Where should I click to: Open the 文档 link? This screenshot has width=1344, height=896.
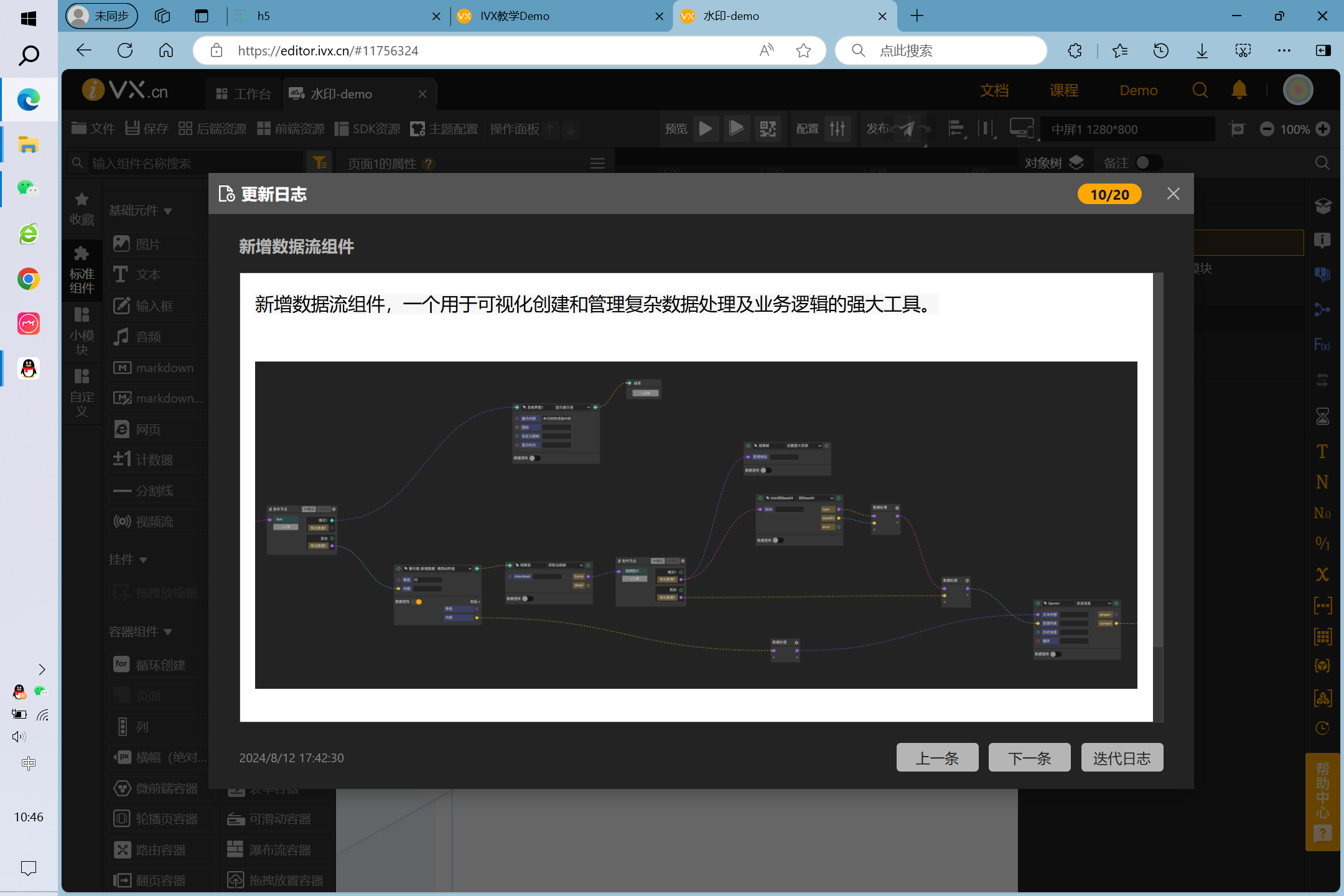point(994,91)
